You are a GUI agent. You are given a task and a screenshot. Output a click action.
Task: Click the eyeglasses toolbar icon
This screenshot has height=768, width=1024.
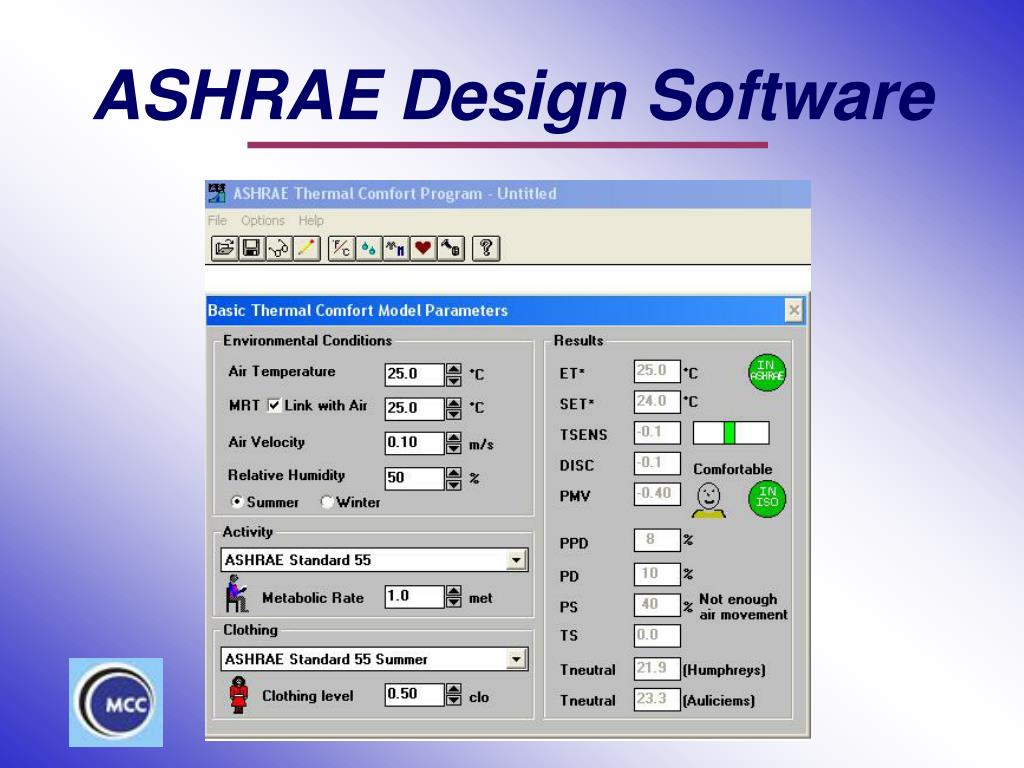(x=279, y=249)
